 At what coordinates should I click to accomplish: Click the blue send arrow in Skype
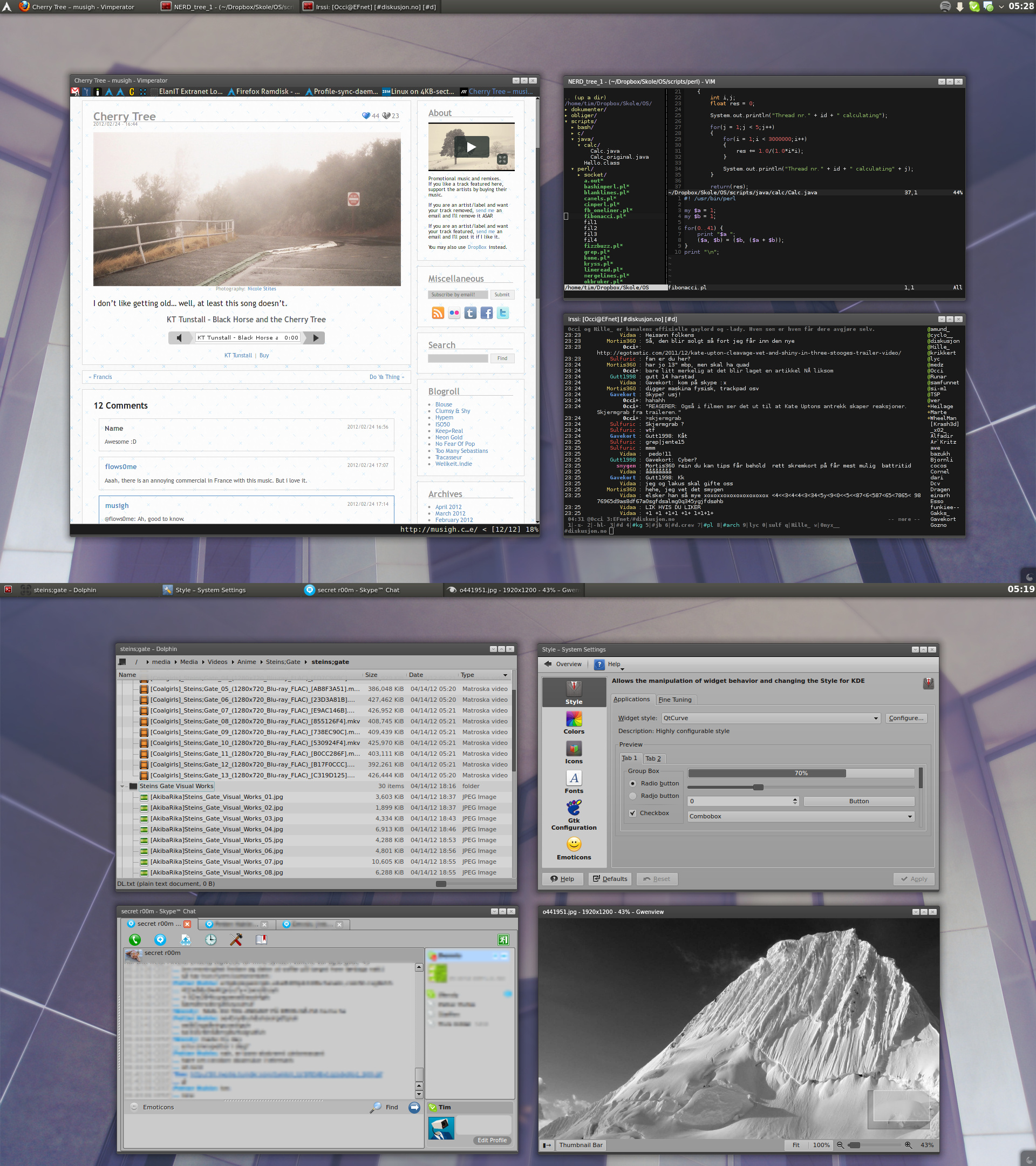click(x=414, y=1107)
